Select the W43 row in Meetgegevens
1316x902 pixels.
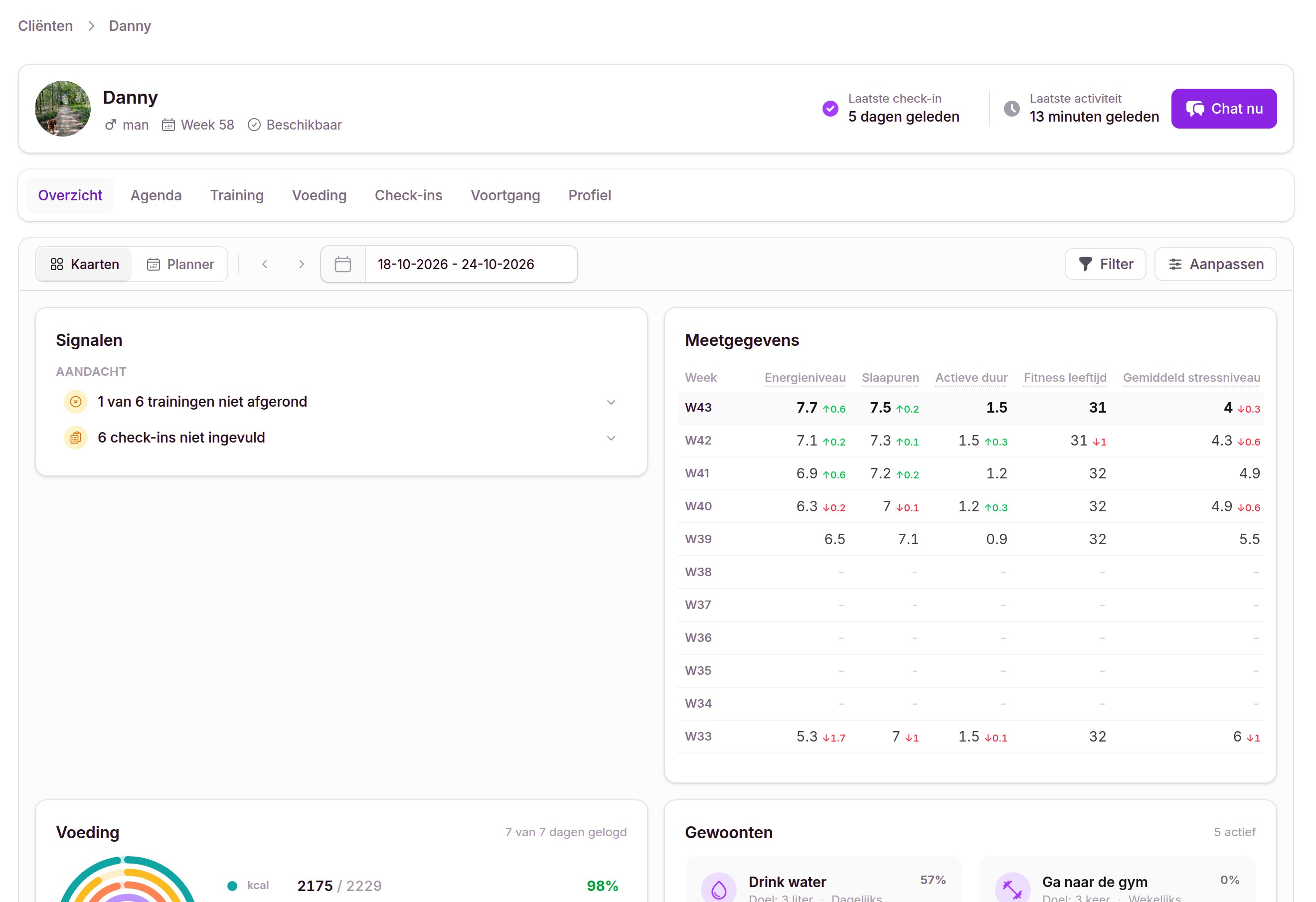tap(970, 408)
